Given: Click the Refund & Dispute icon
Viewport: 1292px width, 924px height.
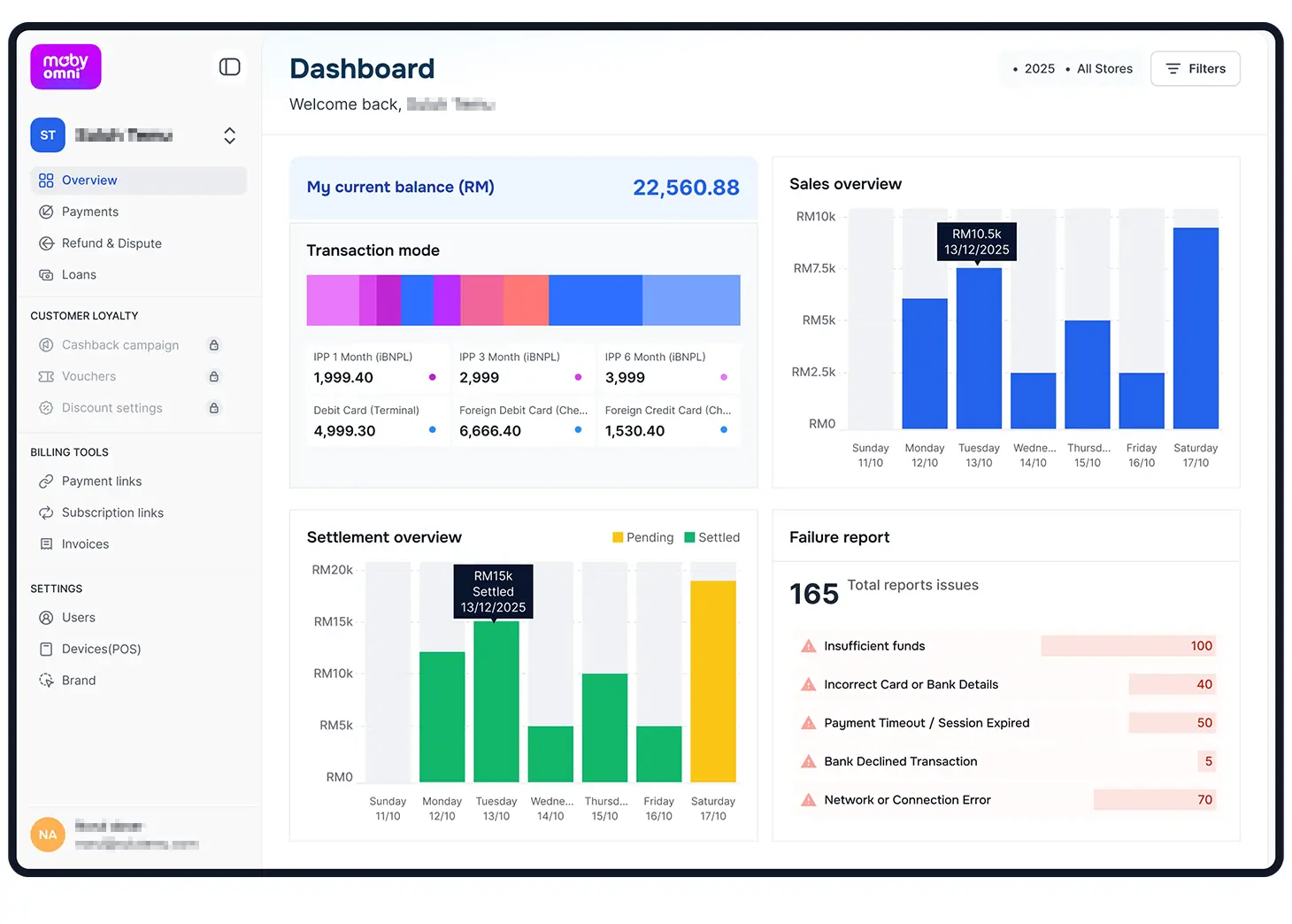Looking at the screenshot, I should [x=46, y=243].
